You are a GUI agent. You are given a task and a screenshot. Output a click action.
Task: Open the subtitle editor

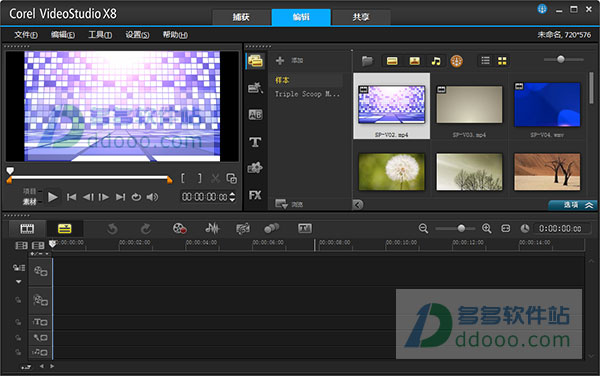click(305, 228)
